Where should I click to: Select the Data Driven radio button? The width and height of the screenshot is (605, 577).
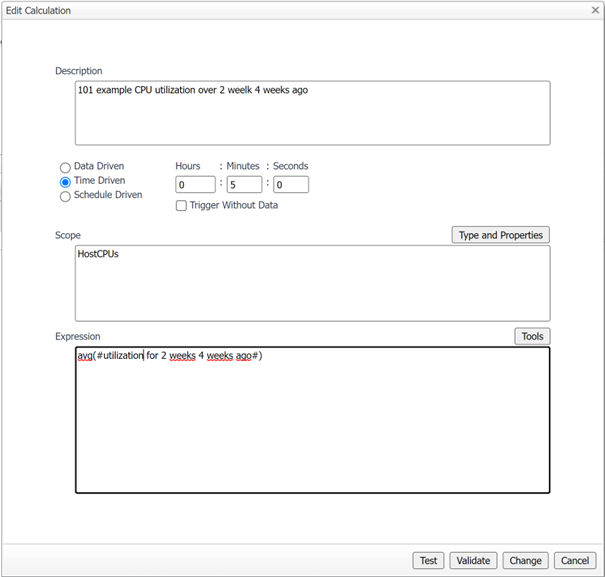[x=66, y=167]
